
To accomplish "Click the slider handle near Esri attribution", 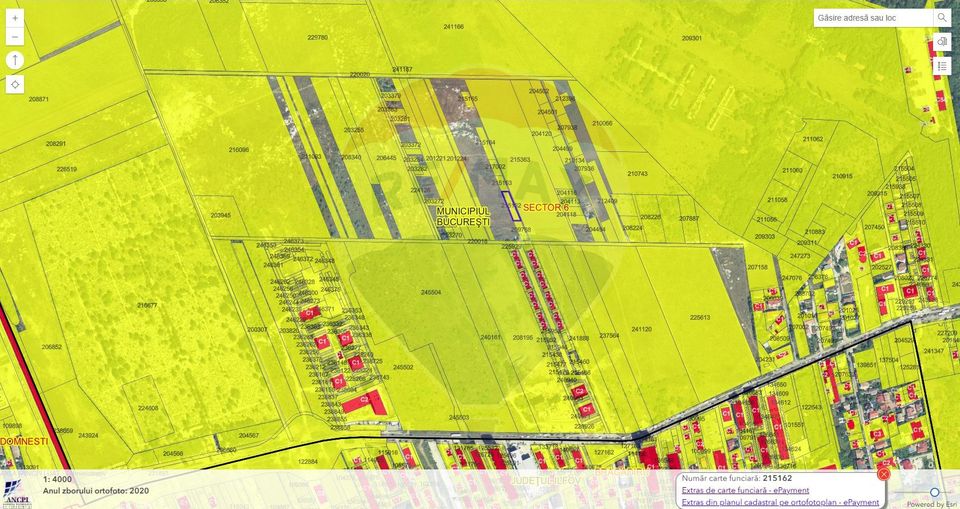I will point(935,492).
